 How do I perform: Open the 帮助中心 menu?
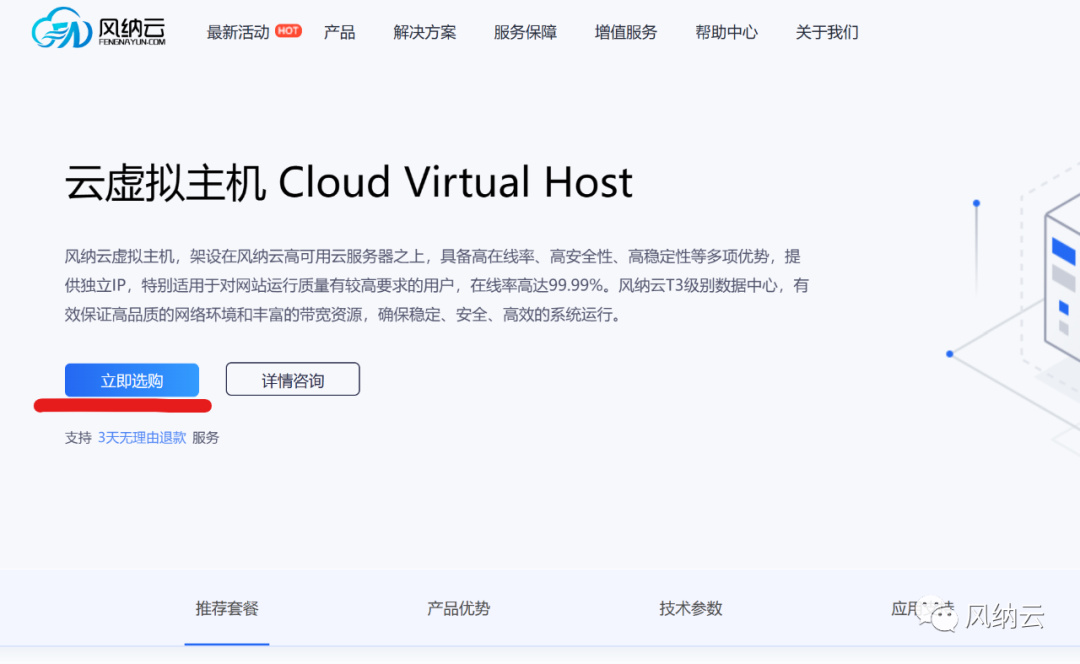coord(726,32)
